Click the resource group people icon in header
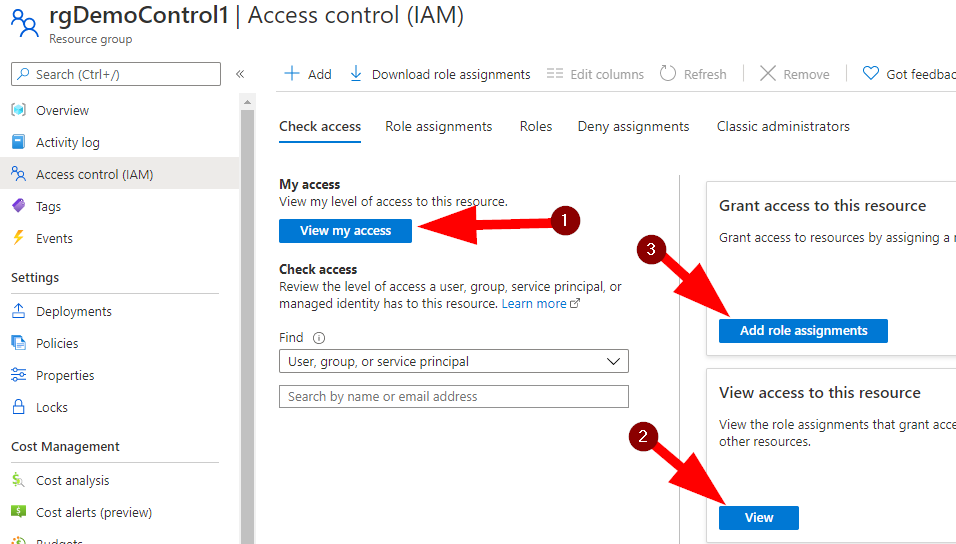Screen dimensions: 956x544 tap(24, 23)
